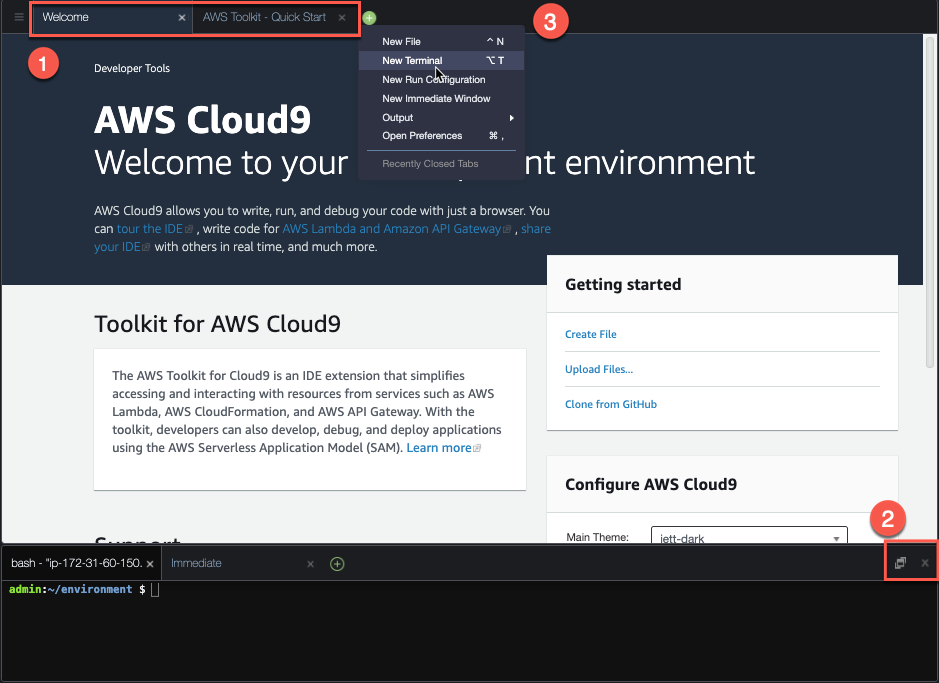The image size is (939, 683).
Task: Select New Immediate Window menu entry
Action: [441, 99]
